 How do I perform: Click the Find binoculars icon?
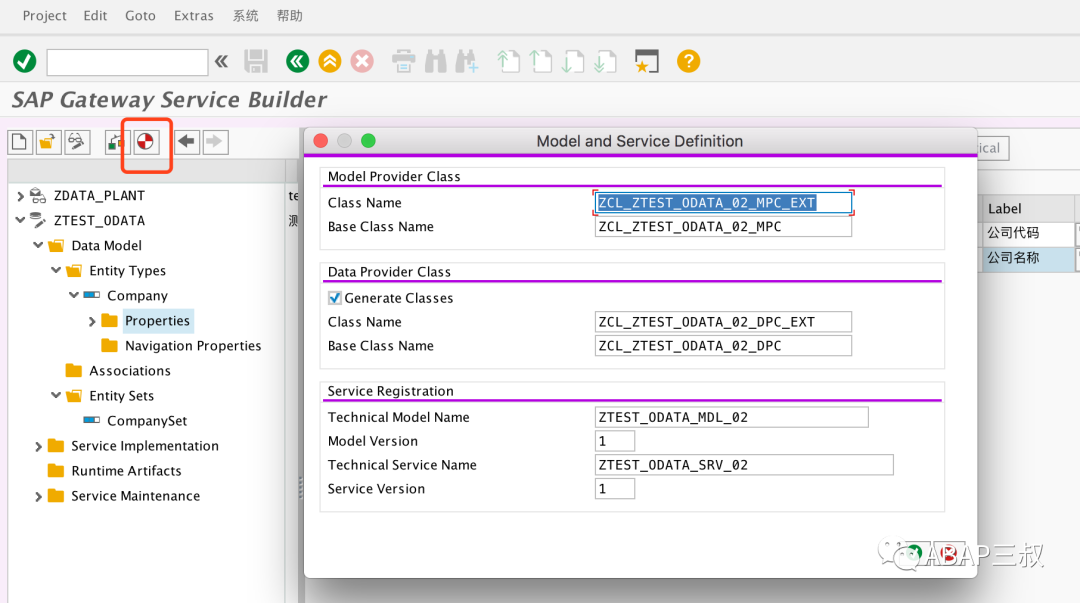435,61
